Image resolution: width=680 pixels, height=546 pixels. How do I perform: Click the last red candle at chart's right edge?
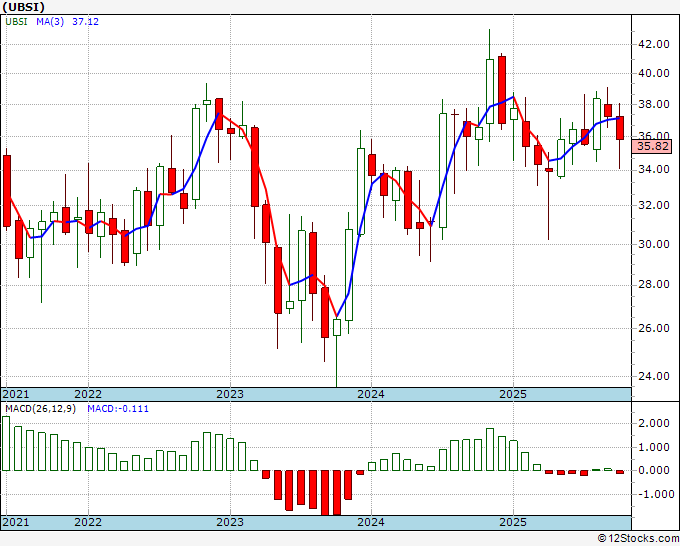[620, 128]
